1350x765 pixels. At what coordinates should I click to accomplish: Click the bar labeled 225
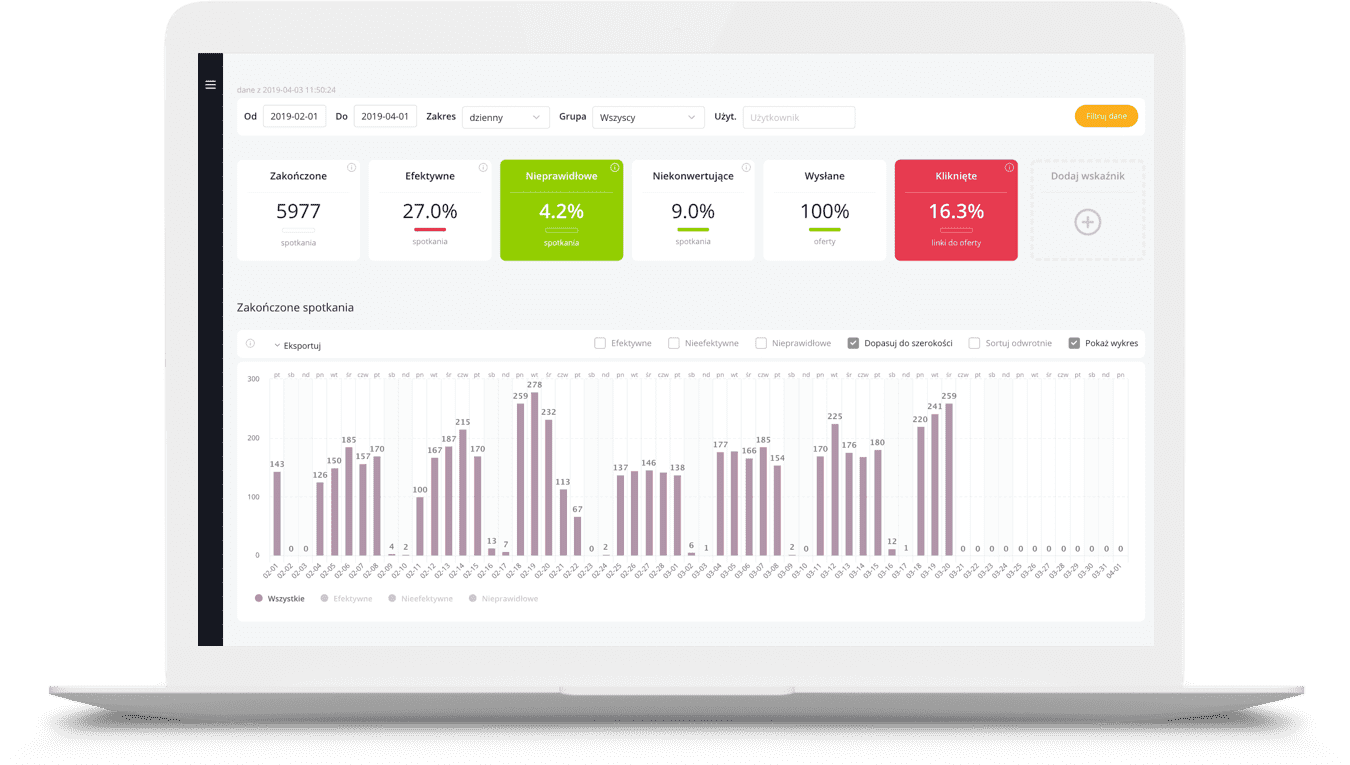pos(835,490)
